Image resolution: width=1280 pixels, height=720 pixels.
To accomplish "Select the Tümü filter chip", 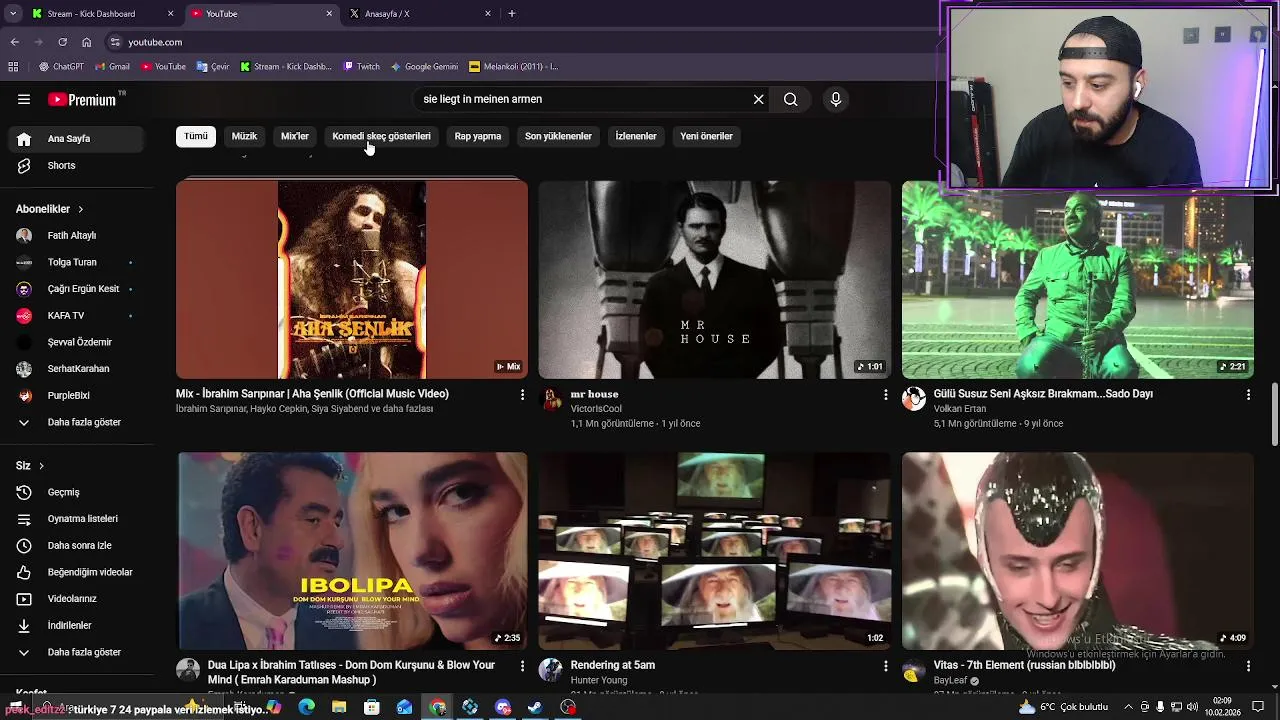I will click(x=196, y=136).
